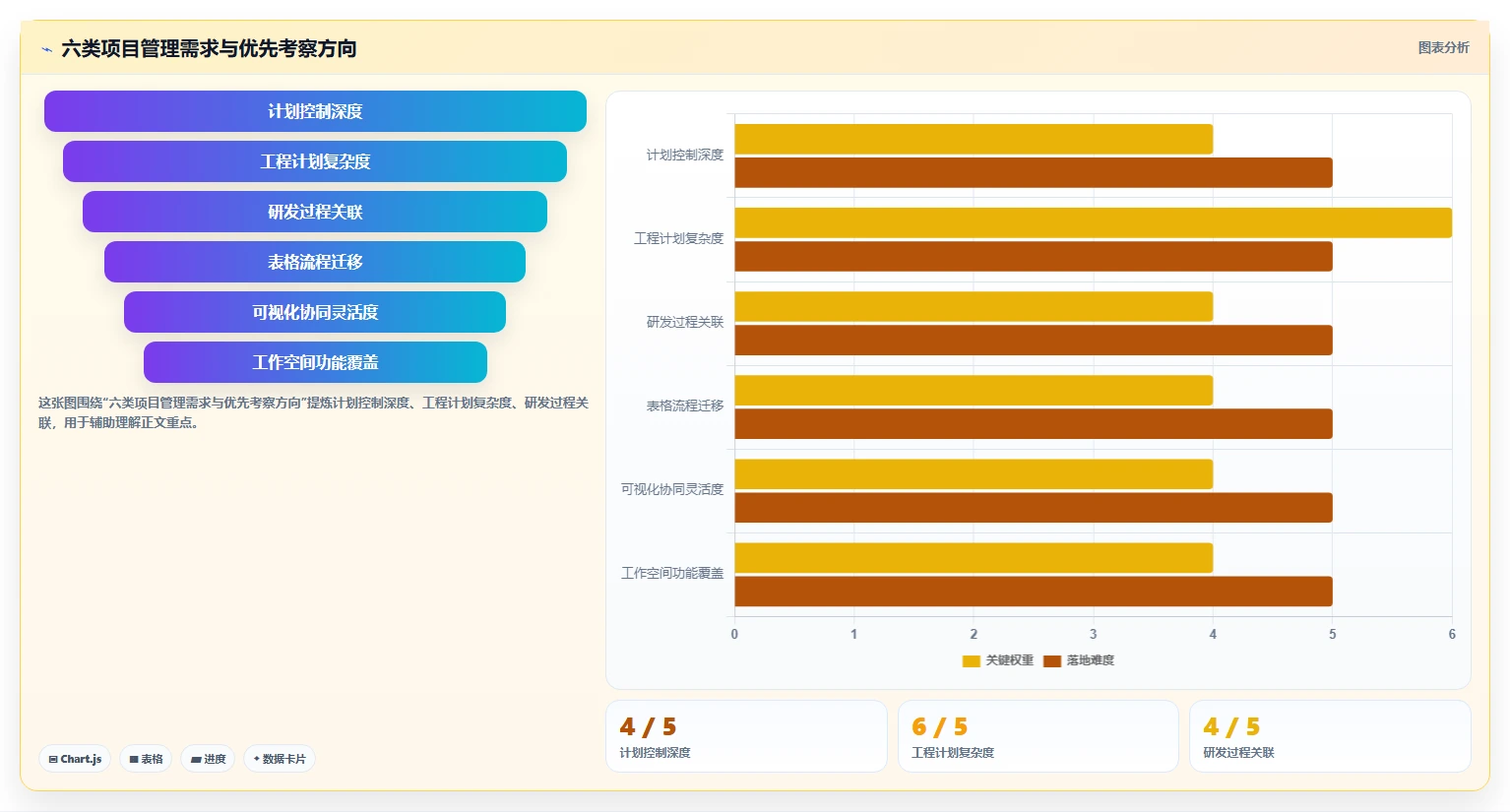Click the Chart.js tag
The height and width of the screenshot is (812, 1510).
[x=75, y=759]
